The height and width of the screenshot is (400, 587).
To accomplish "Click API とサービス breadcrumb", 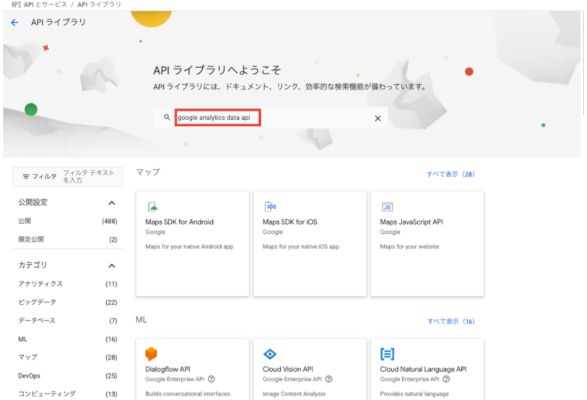I will pyautogui.click(x=44, y=4).
